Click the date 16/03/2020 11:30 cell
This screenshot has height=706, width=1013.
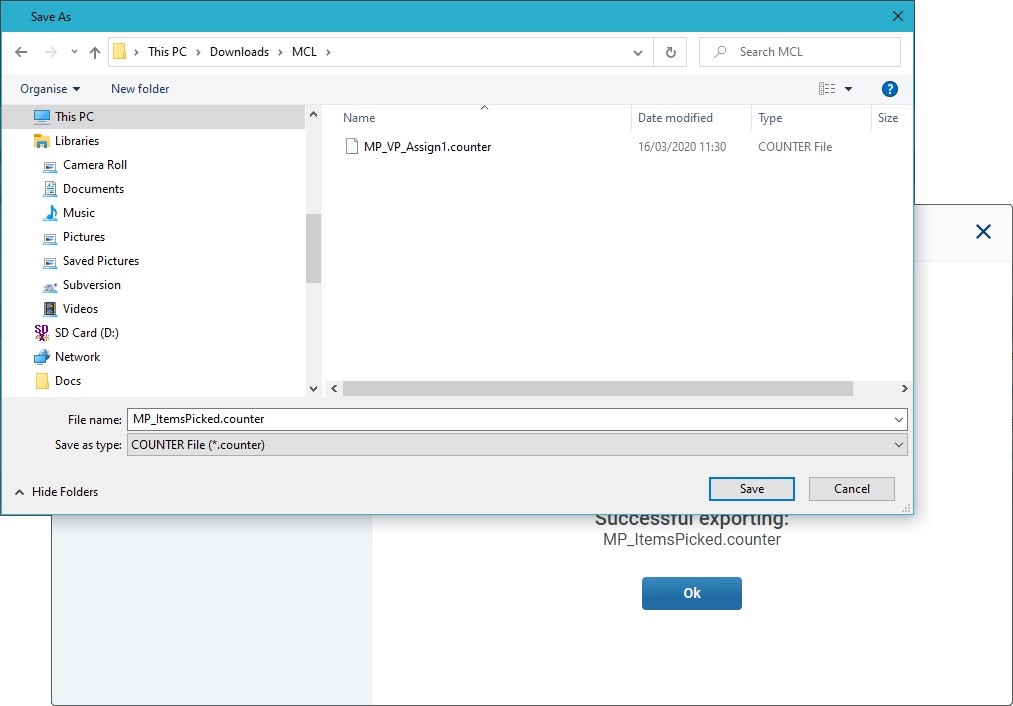[682, 147]
